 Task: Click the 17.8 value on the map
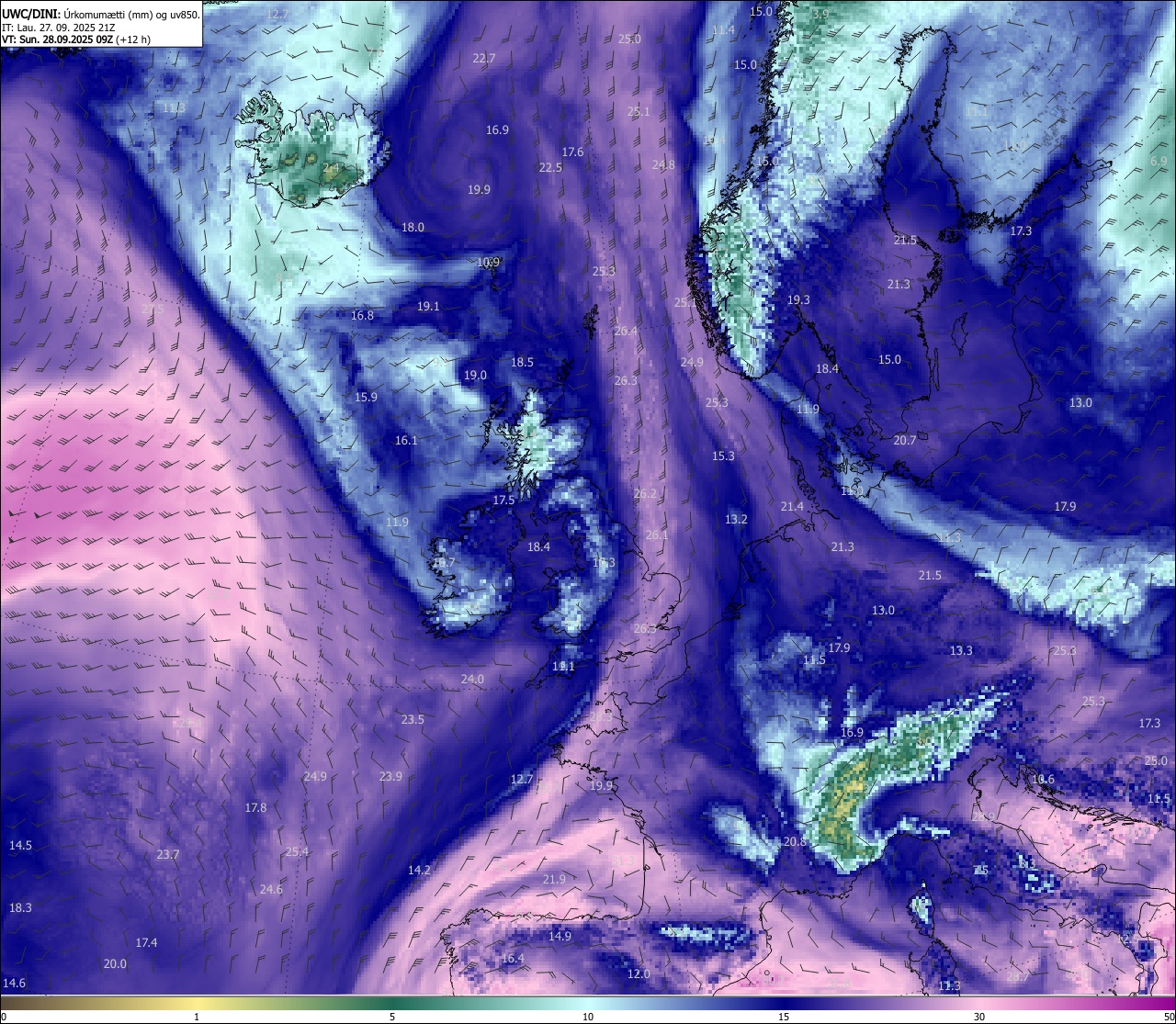(x=255, y=808)
